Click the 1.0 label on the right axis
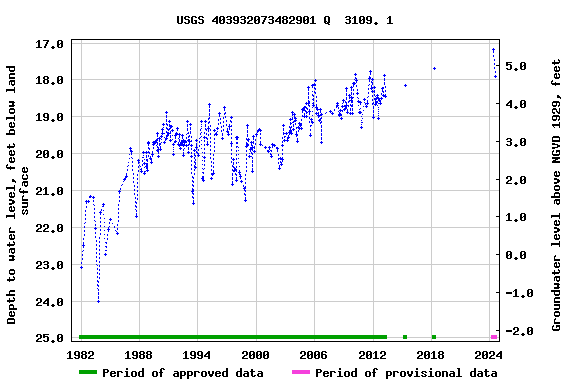The width and height of the screenshot is (576, 384). 516,217
